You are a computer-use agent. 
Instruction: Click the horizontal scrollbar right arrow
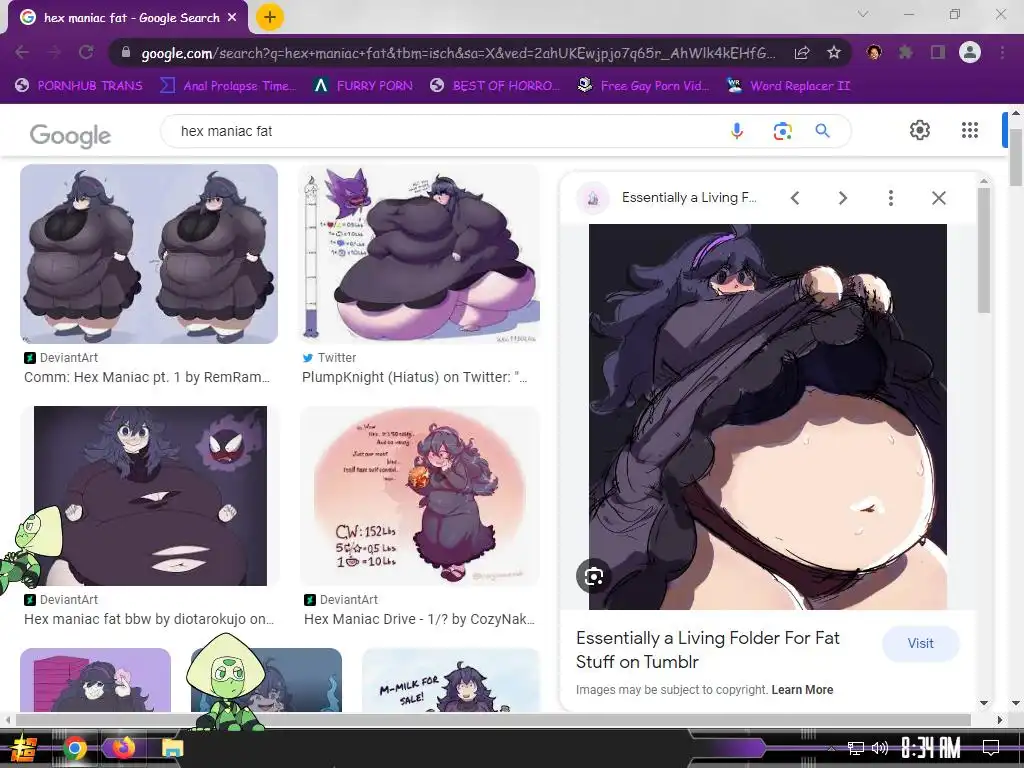click(x=1000, y=720)
